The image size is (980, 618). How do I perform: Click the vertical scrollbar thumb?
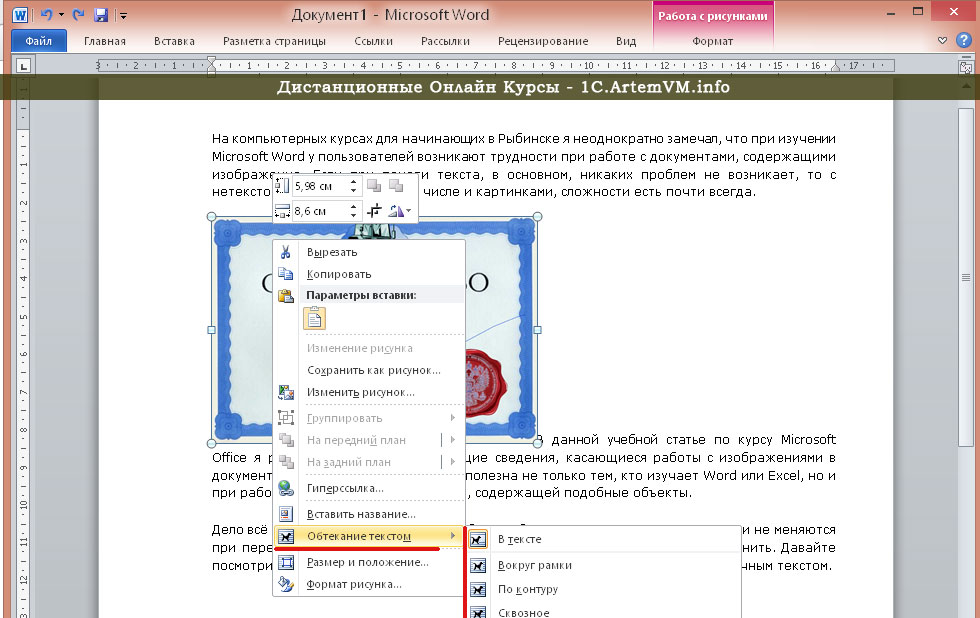click(x=966, y=277)
